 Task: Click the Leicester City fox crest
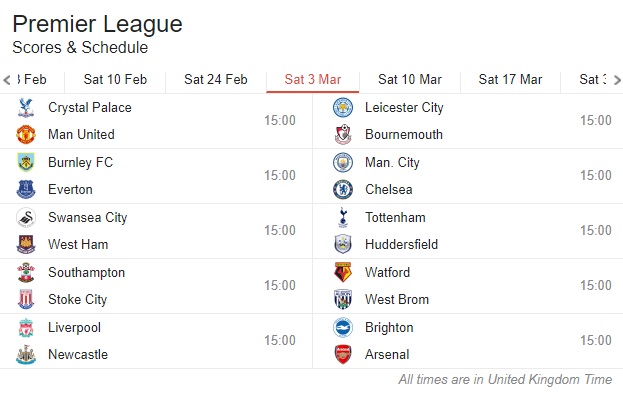point(343,108)
